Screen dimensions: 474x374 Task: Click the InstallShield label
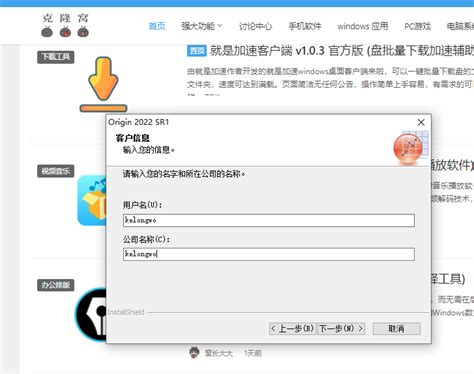(126, 312)
